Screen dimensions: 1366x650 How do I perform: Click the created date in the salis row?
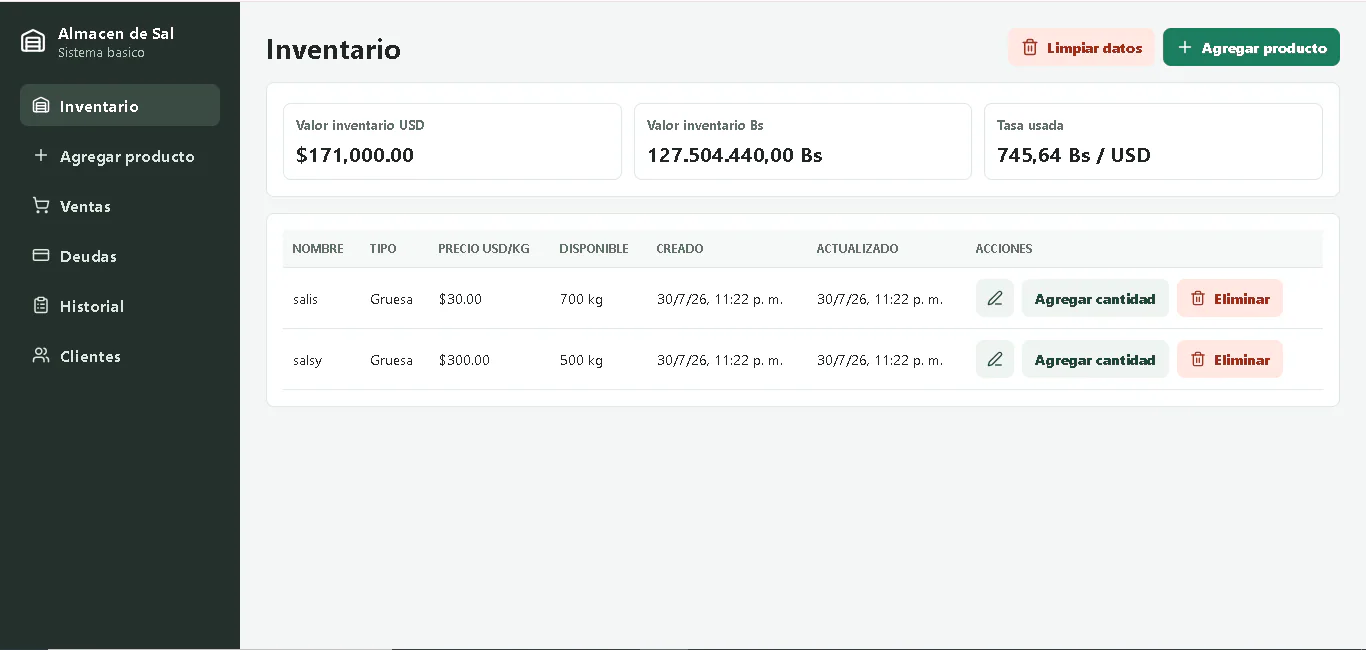[720, 299]
